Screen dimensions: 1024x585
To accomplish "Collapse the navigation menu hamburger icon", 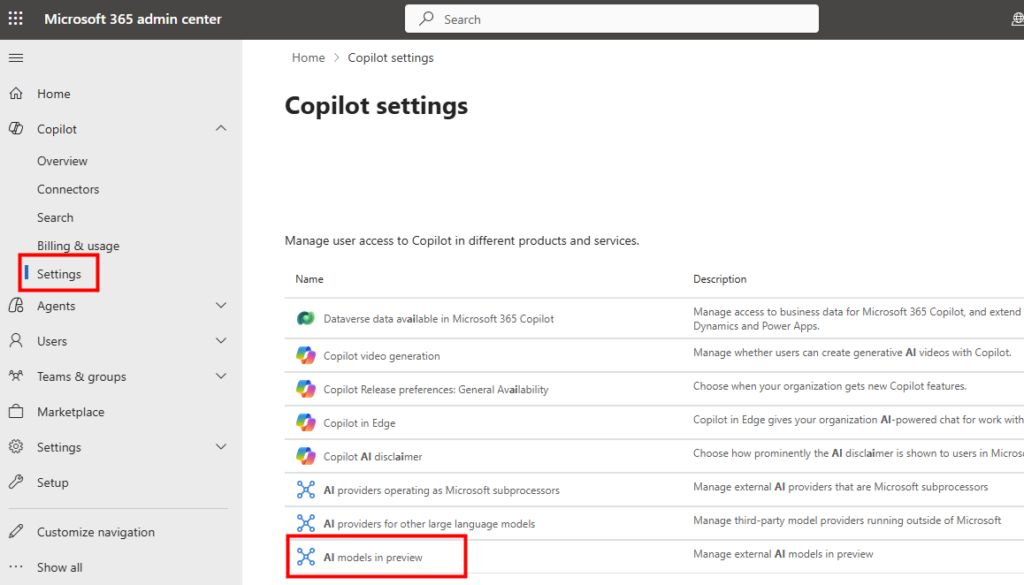I will (x=16, y=58).
